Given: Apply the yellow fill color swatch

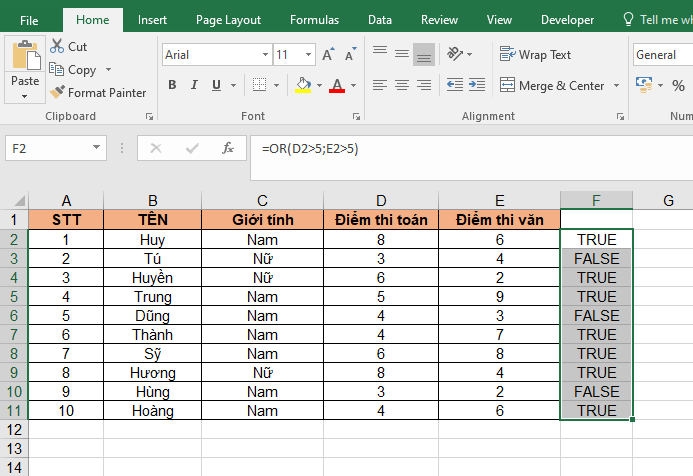Looking at the screenshot, I should pos(303,86).
